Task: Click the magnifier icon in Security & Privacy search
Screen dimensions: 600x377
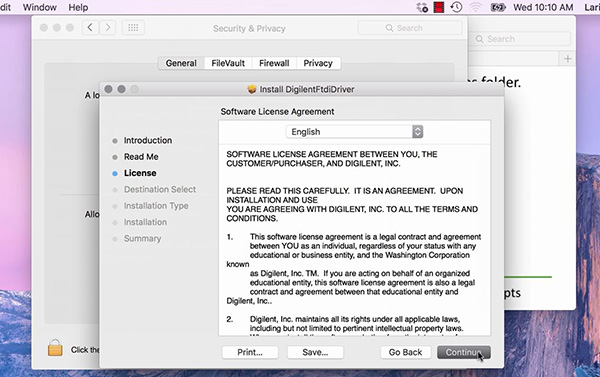Action: tap(390, 28)
